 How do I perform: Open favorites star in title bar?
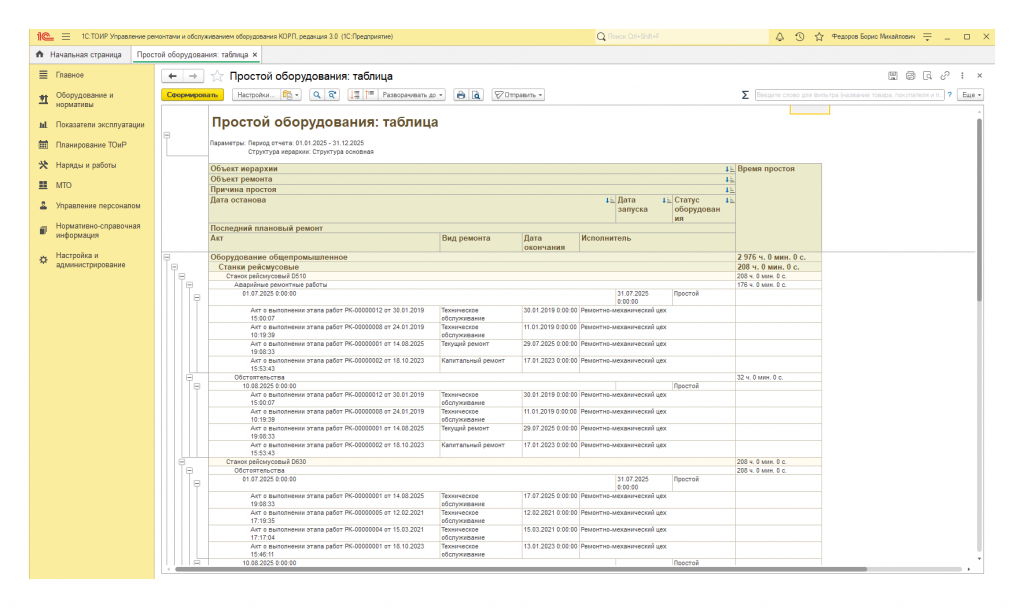click(x=819, y=37)
